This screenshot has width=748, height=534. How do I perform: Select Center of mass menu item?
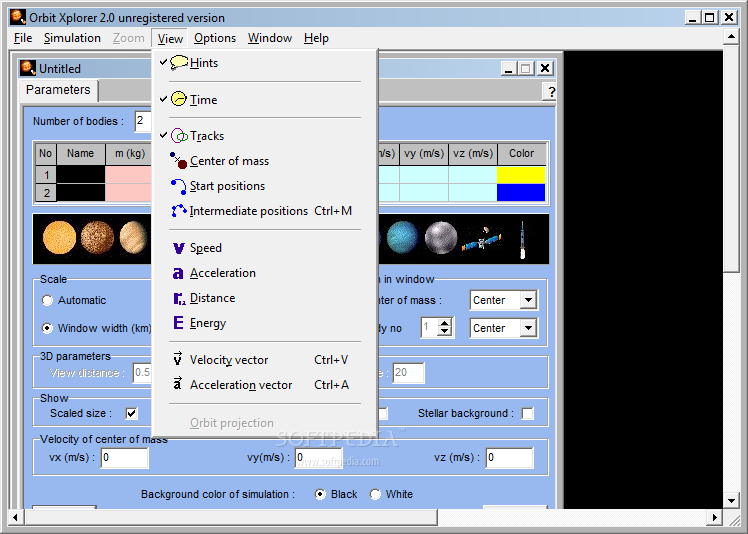(265, 161)
